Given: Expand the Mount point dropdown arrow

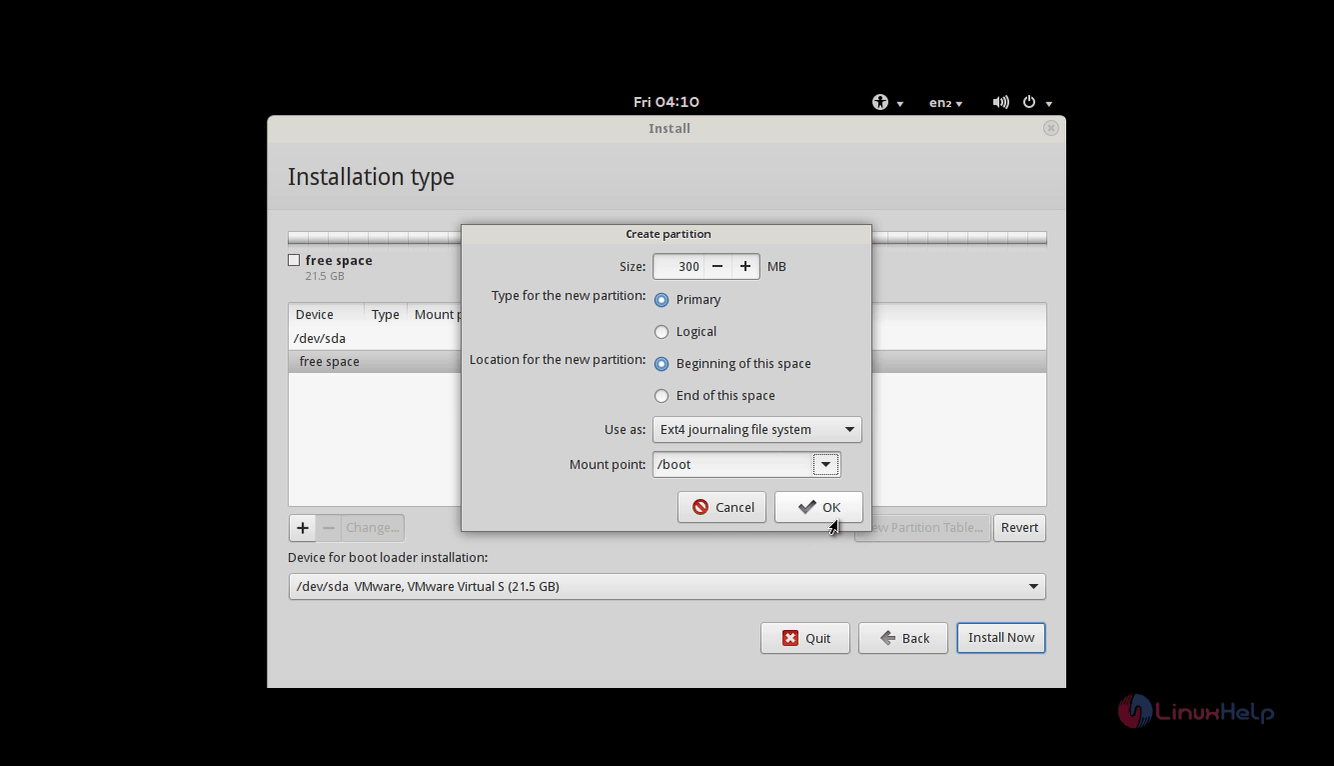Looking at the screenshot, I should tap(825, 464).
